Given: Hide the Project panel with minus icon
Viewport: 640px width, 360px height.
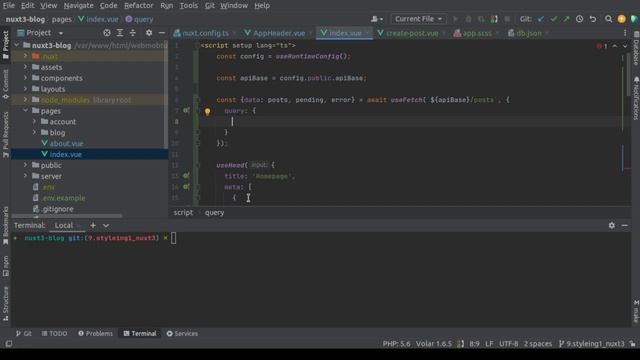Looking at the screenshot, I should (x=162, y=33).
